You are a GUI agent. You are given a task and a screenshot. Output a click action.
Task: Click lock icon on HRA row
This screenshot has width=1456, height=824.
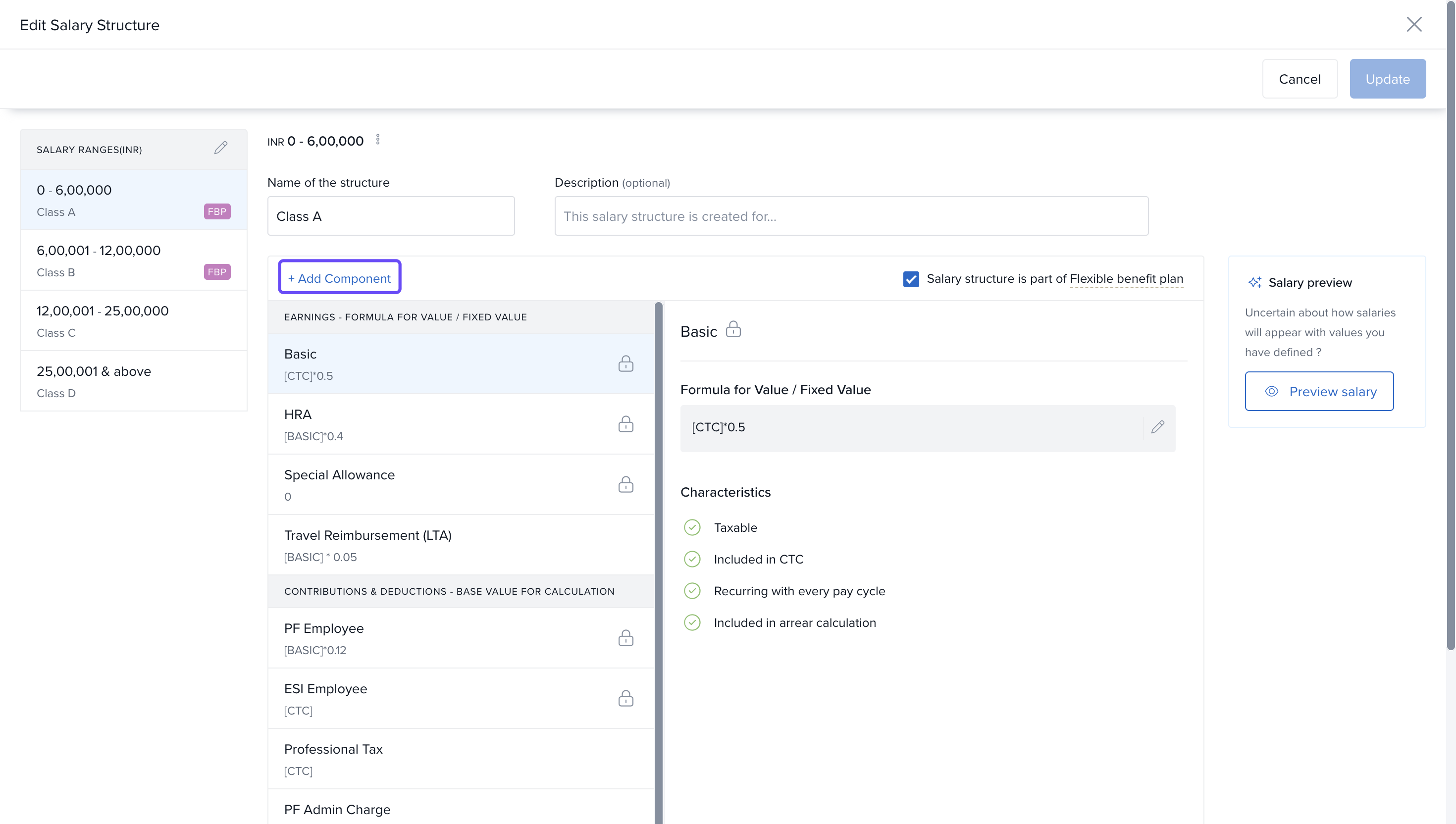click(x=625, y=424)
